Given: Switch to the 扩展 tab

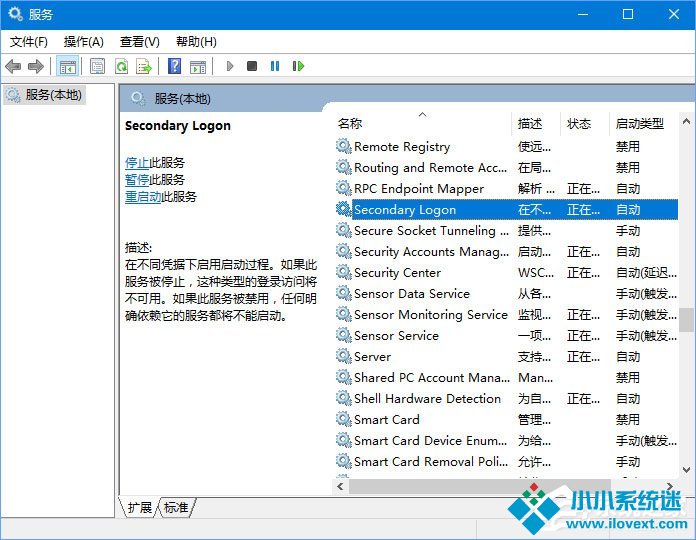Looking at the screenshot, I should (139, 507).
